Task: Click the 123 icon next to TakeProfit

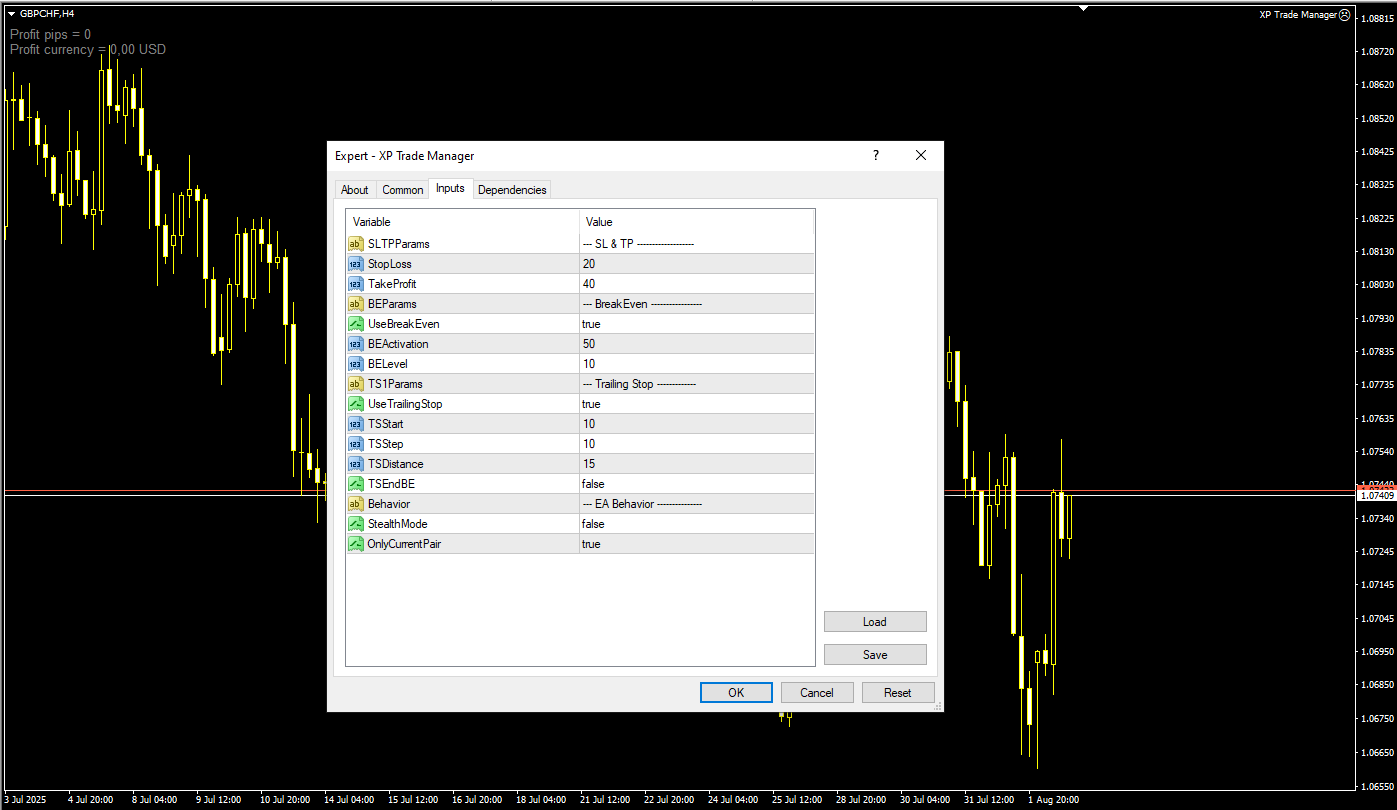Action: [x=355, y=283]
